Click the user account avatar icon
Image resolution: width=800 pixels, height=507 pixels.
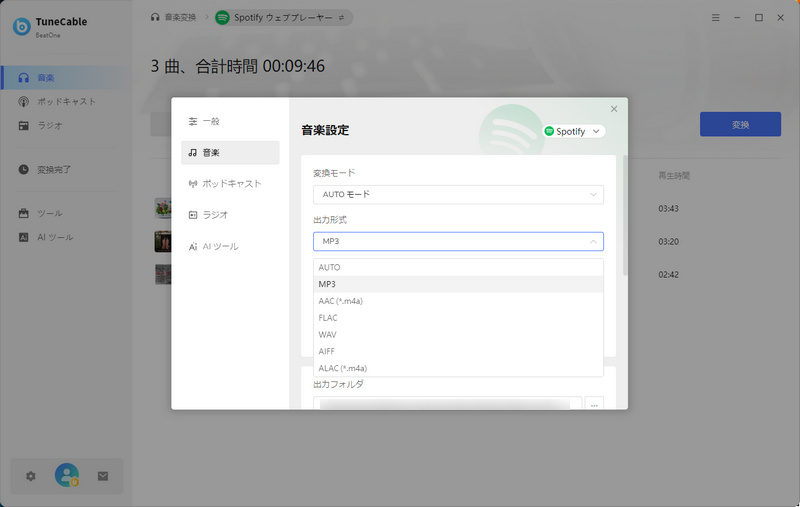tap(67, 475)
